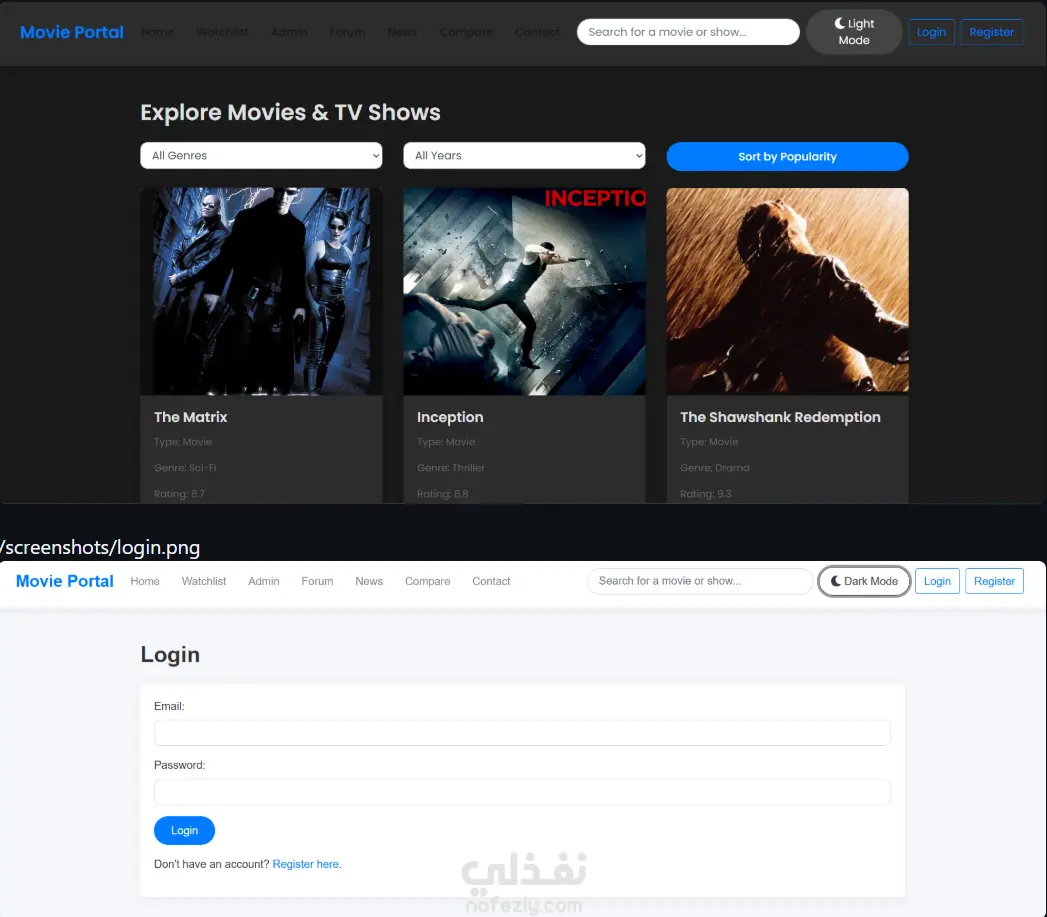Click Register button in dark navbar

pos(992,32)
